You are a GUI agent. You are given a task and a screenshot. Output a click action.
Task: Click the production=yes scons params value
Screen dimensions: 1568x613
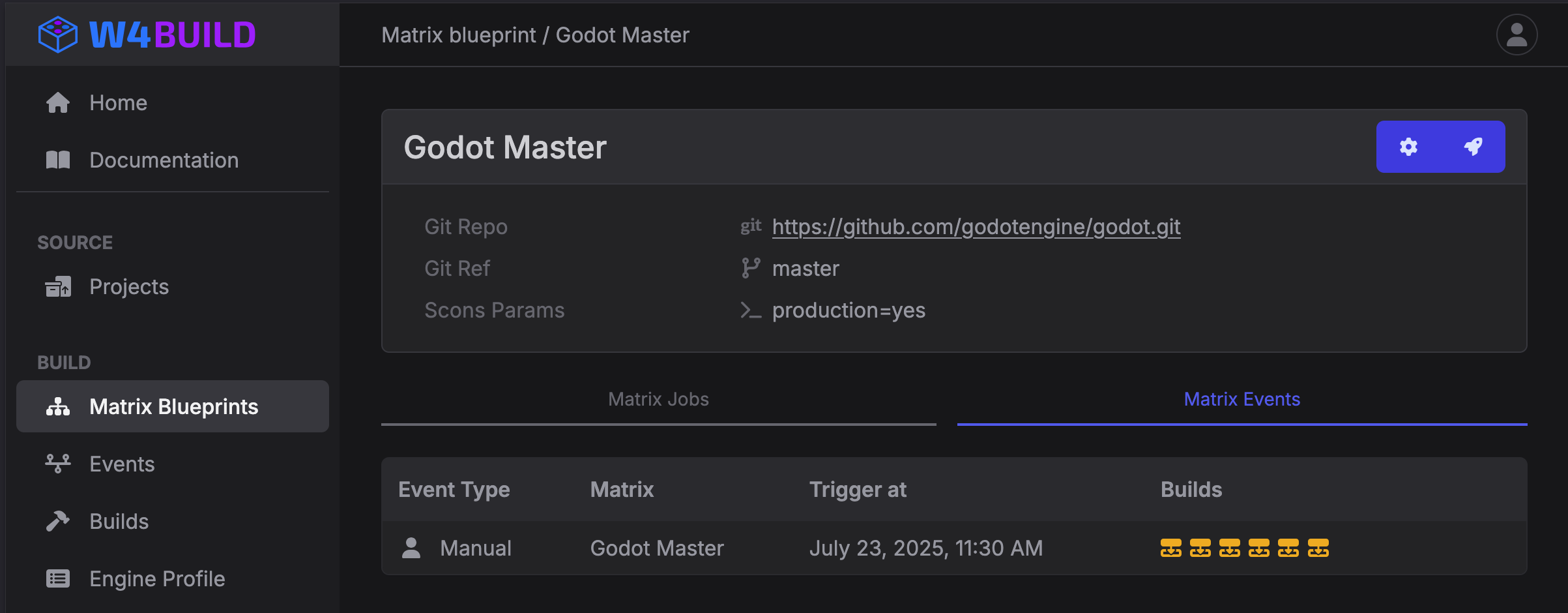(x=849, y=310)
